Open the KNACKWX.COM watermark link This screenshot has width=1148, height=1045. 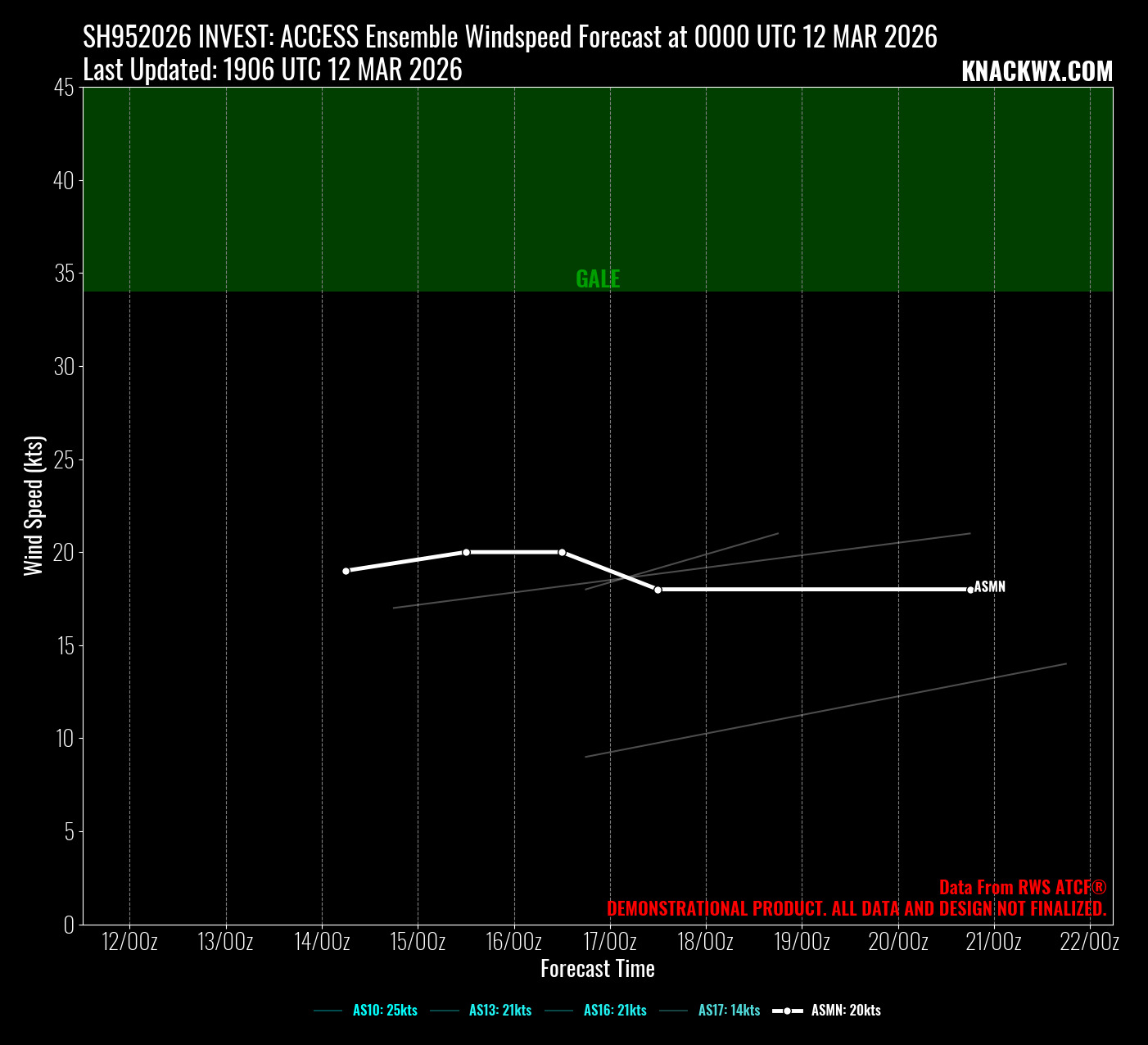tap(1037, 72)
